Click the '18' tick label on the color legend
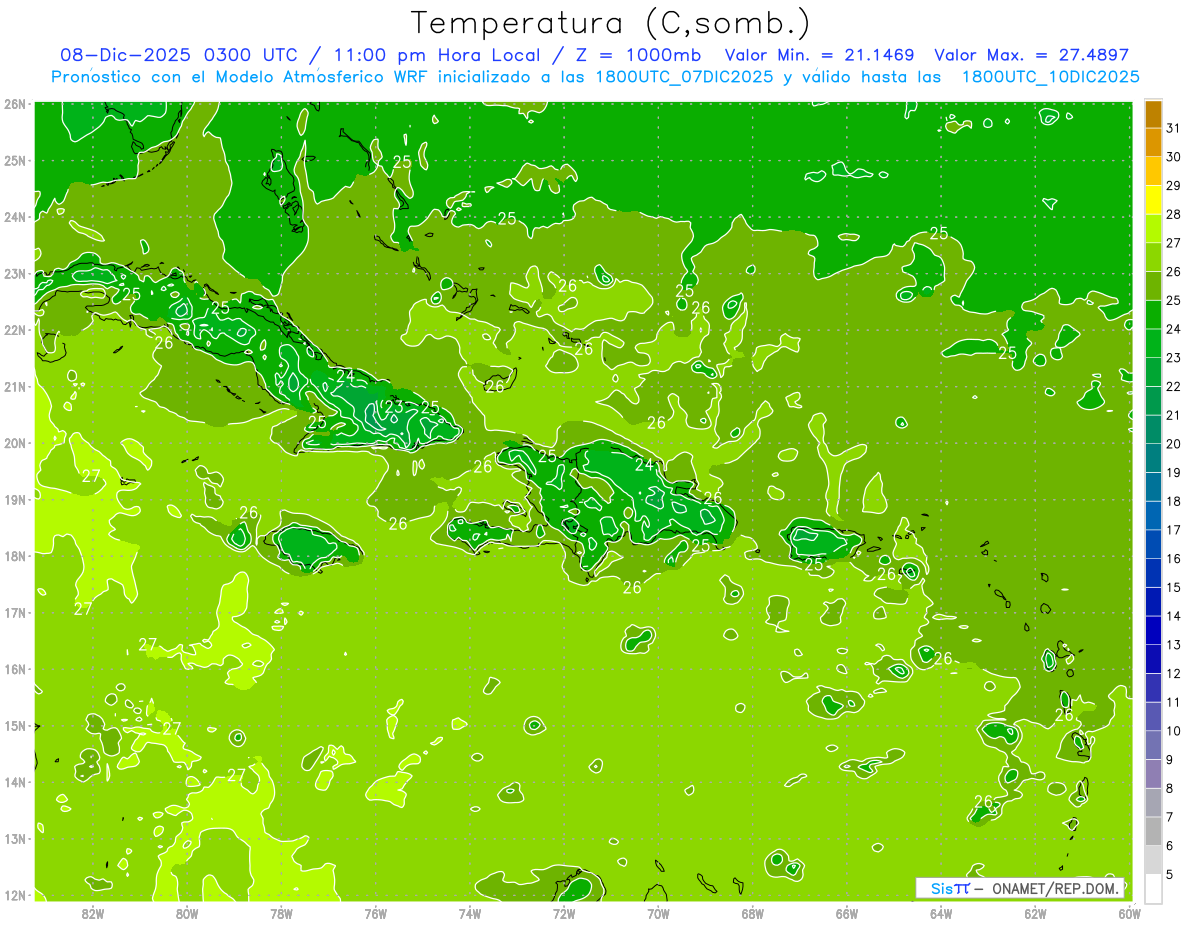1200x927 pixels. click(1173, 501)
